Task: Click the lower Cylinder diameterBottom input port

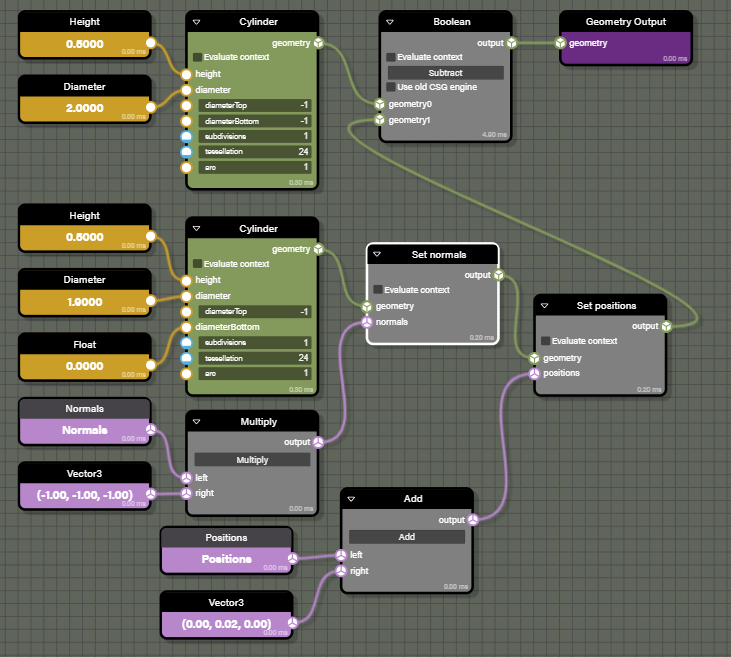Action: [186, 327]
